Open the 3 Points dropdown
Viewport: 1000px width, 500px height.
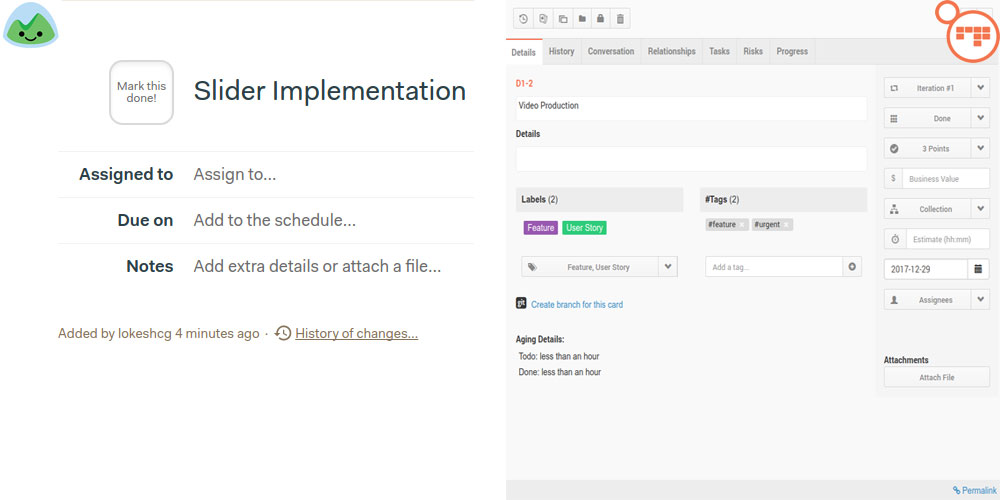(980, 149)
